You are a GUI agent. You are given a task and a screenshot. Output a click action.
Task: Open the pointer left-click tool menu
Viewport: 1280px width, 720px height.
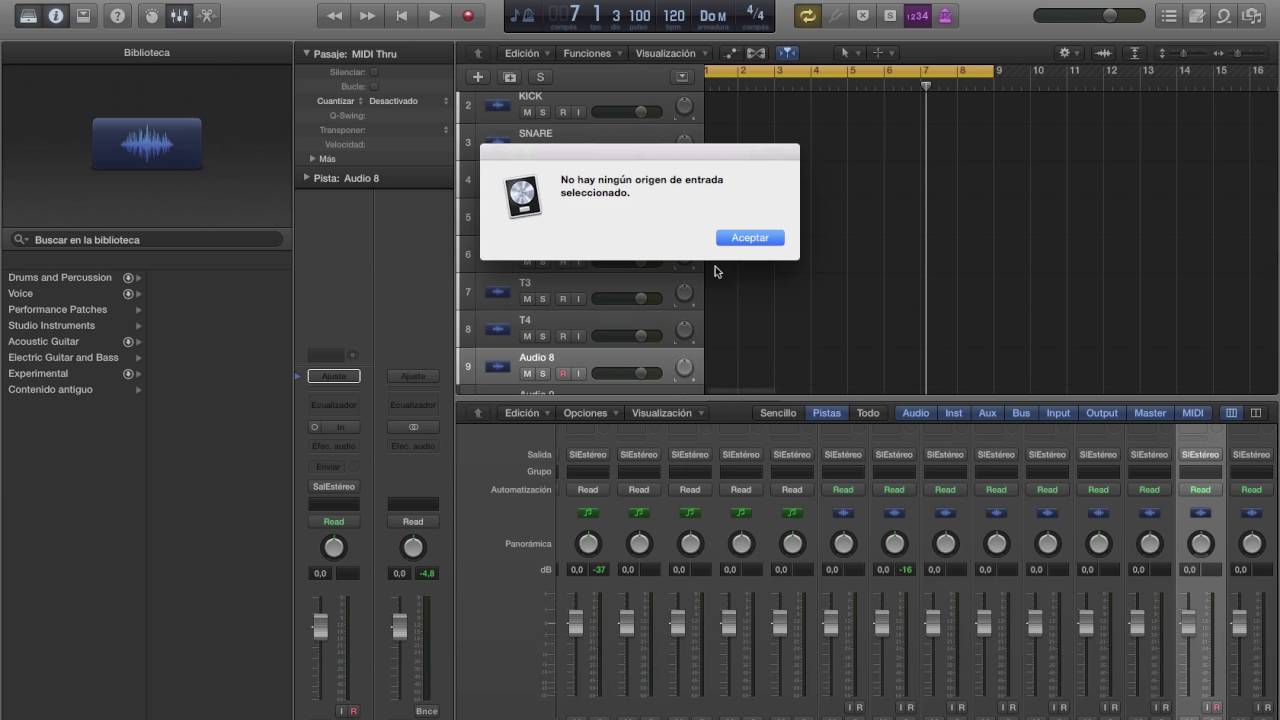849,53
